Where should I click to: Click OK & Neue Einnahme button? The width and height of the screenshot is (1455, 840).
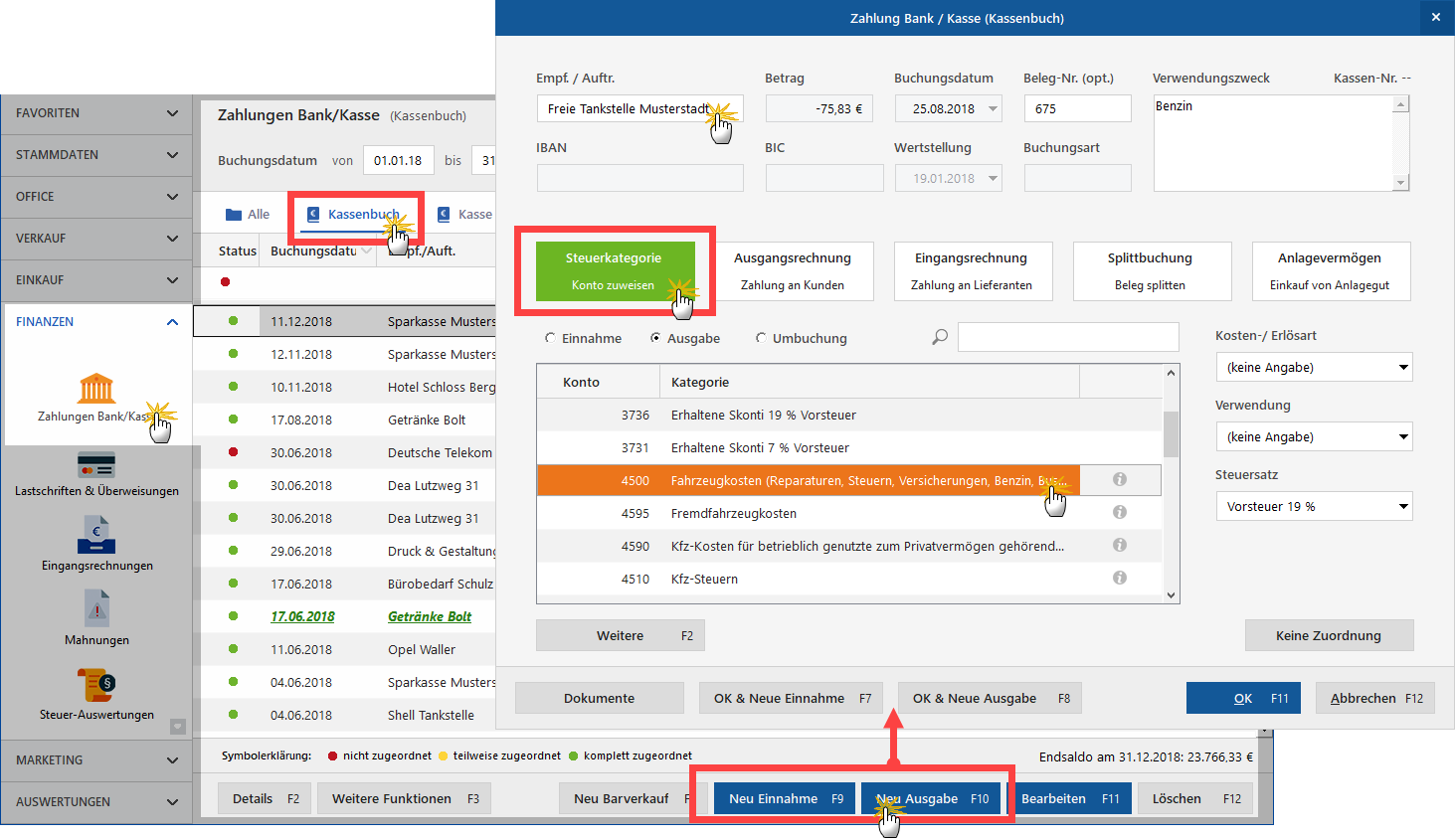pos(792,699)
